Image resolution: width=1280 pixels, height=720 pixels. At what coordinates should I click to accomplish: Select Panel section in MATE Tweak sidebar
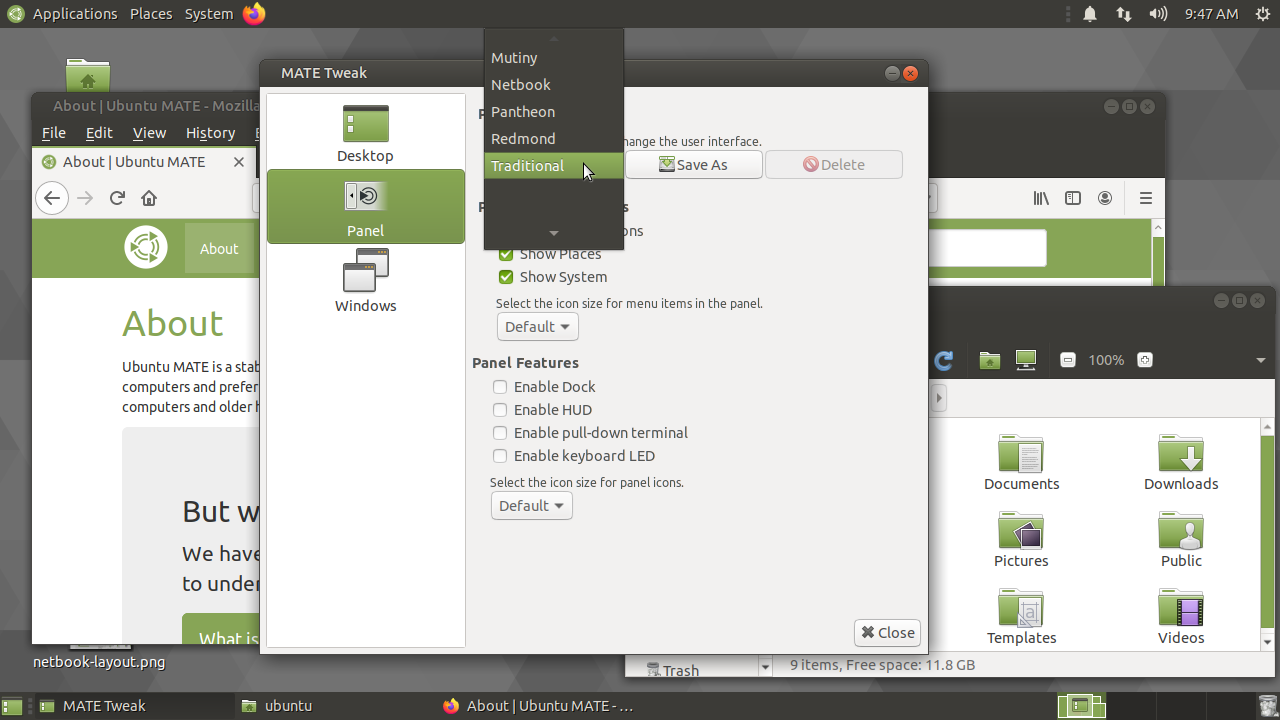[x=365, y=207]
